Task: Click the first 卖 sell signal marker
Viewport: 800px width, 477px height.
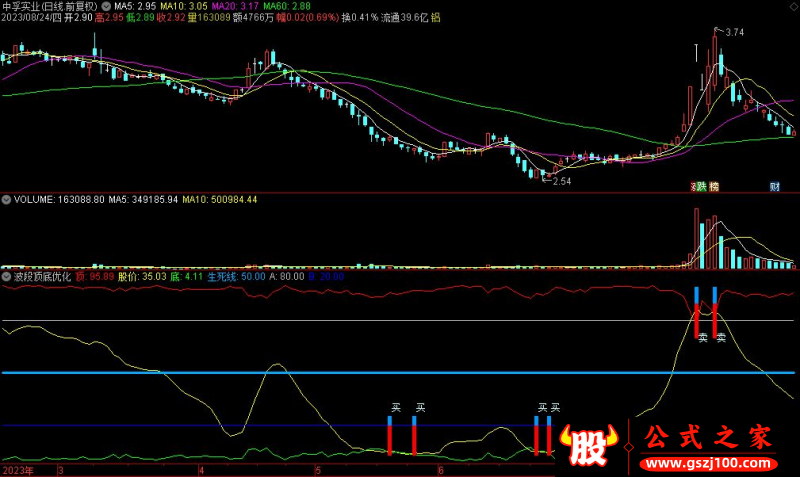Action: pyautogui.click(x=703, y=339)
